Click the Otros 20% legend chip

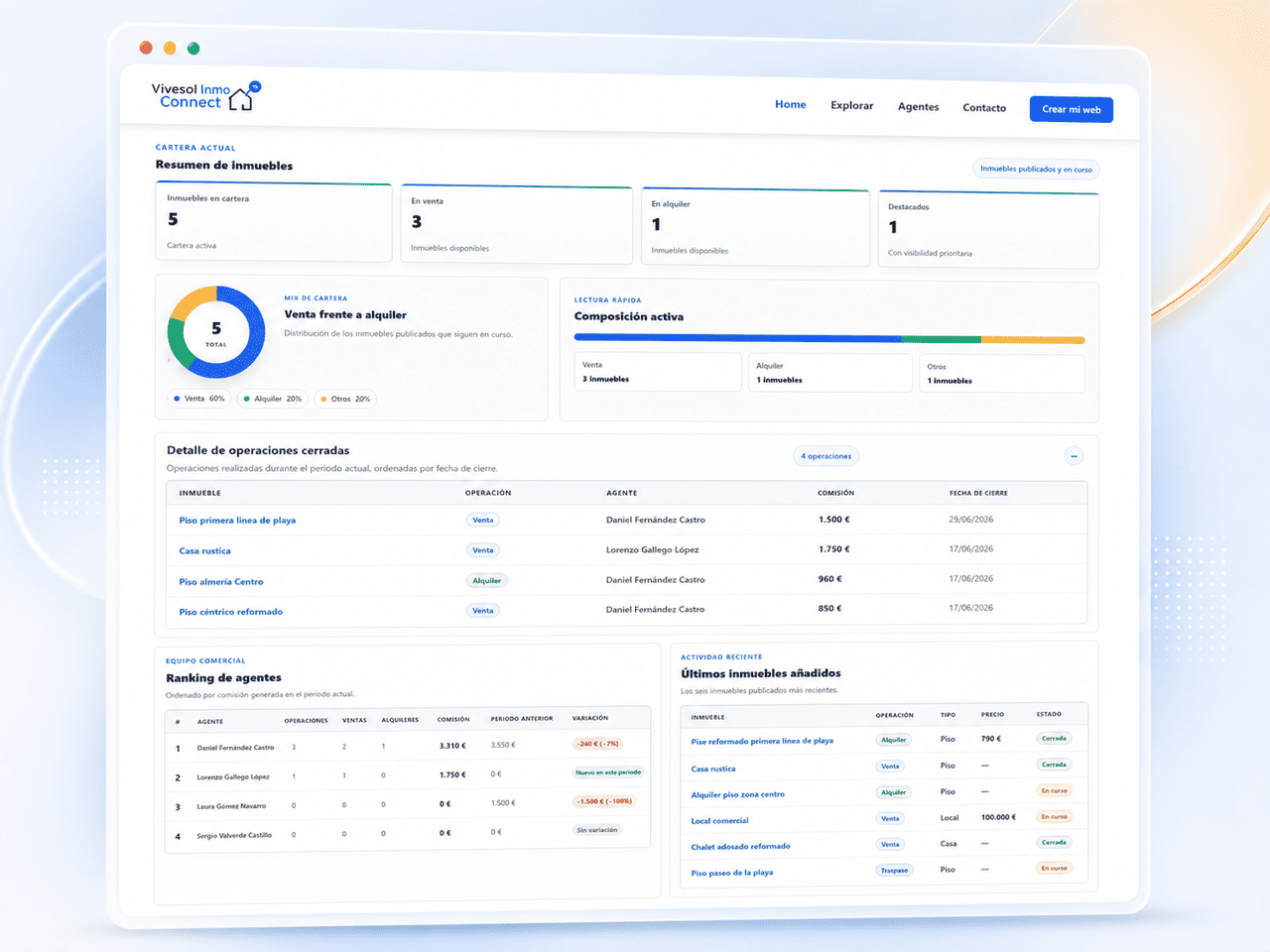(345, 399)
